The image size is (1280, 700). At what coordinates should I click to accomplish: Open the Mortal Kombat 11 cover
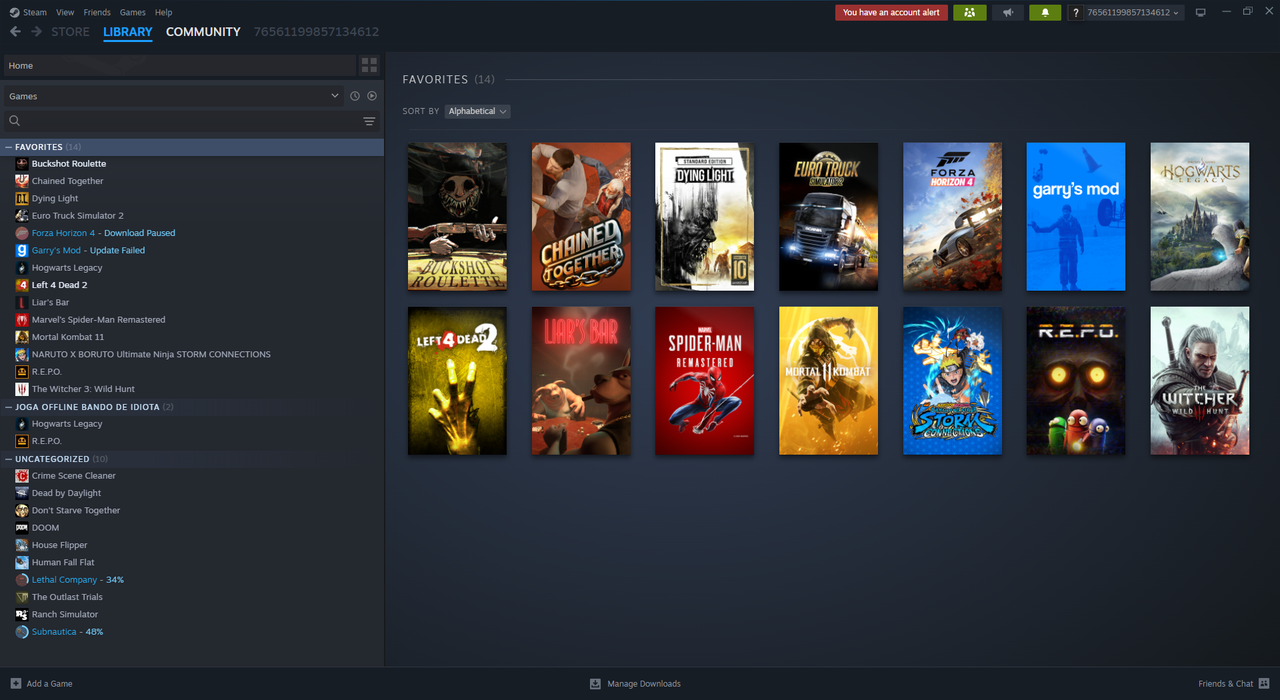pyautogui.click(x=828, y=381)
